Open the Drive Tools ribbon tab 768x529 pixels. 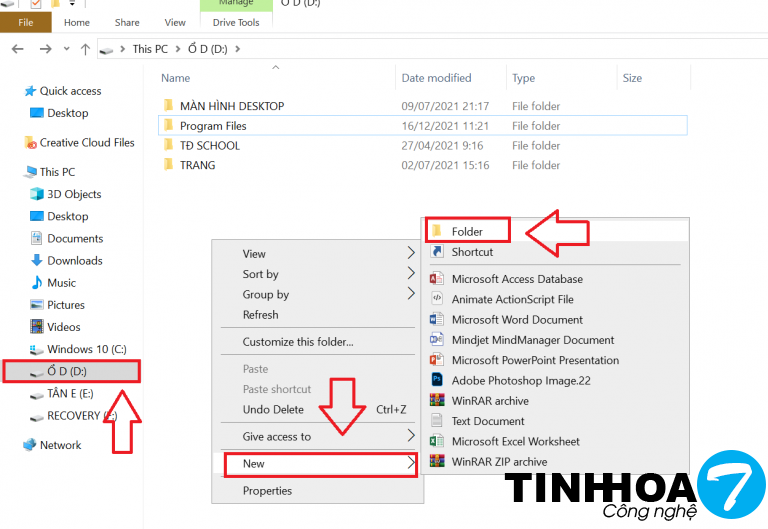point(236,22)
